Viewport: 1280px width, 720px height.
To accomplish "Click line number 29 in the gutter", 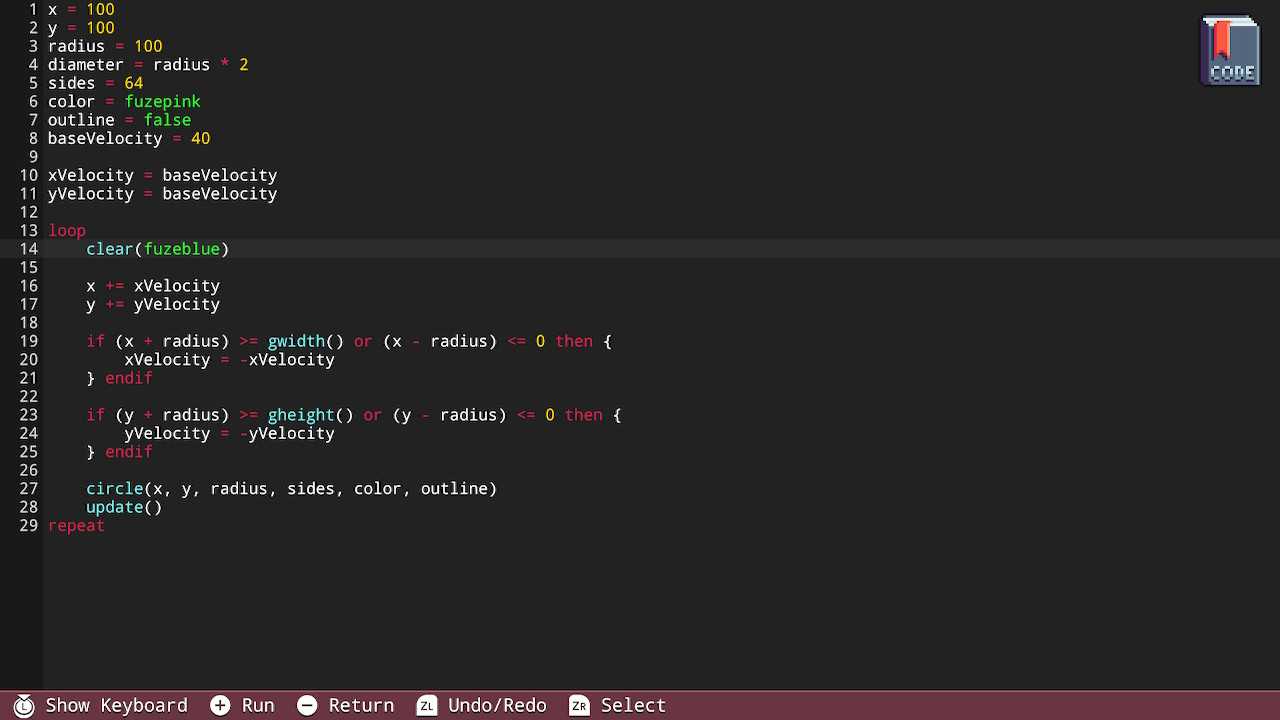I will tap(28, 526).
